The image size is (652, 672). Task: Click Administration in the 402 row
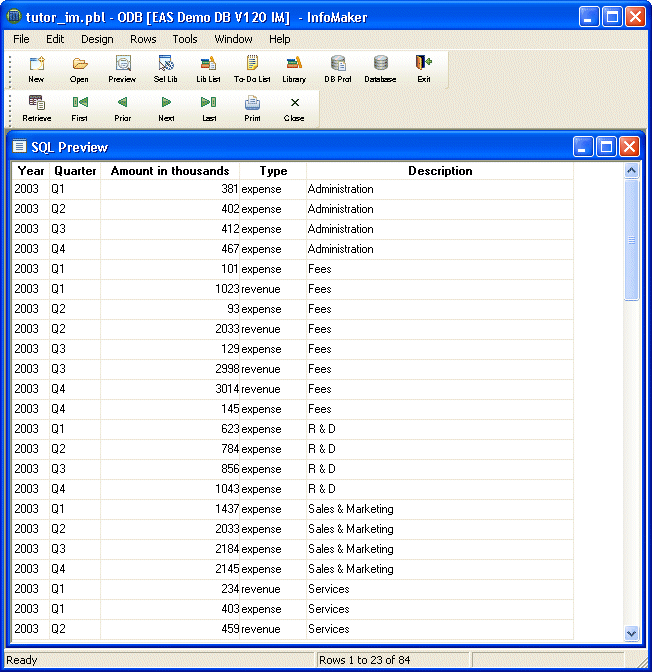coord(340,209)
